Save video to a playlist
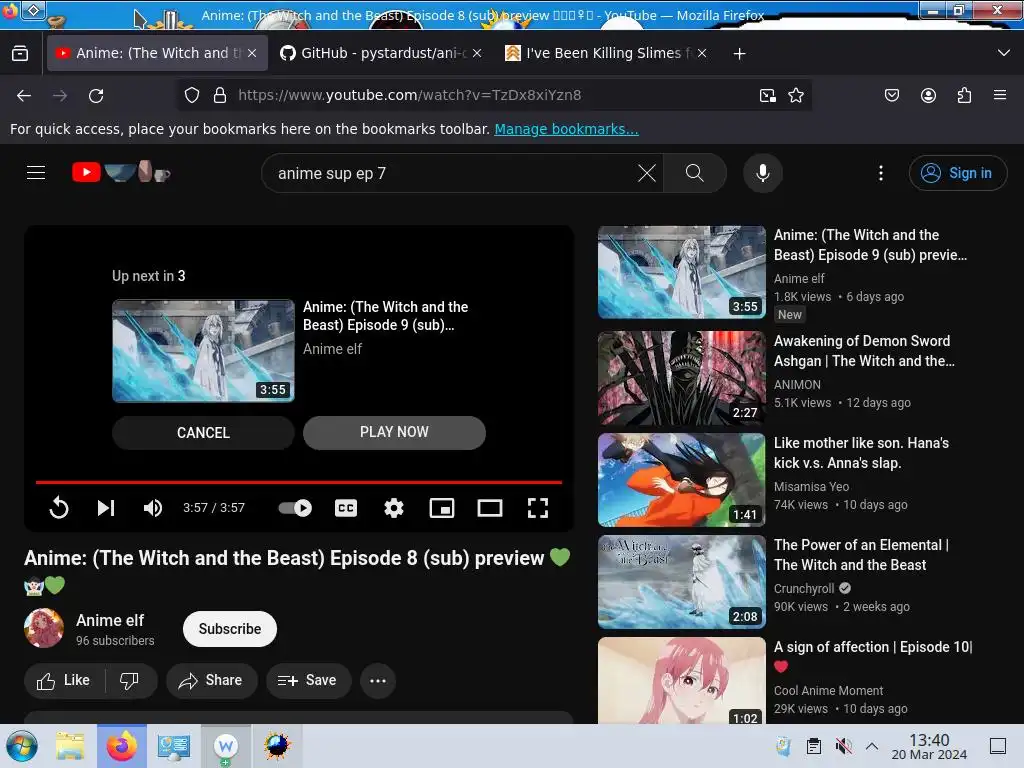The width and height of the screenshot is (1024, 768). click(308, 680)
